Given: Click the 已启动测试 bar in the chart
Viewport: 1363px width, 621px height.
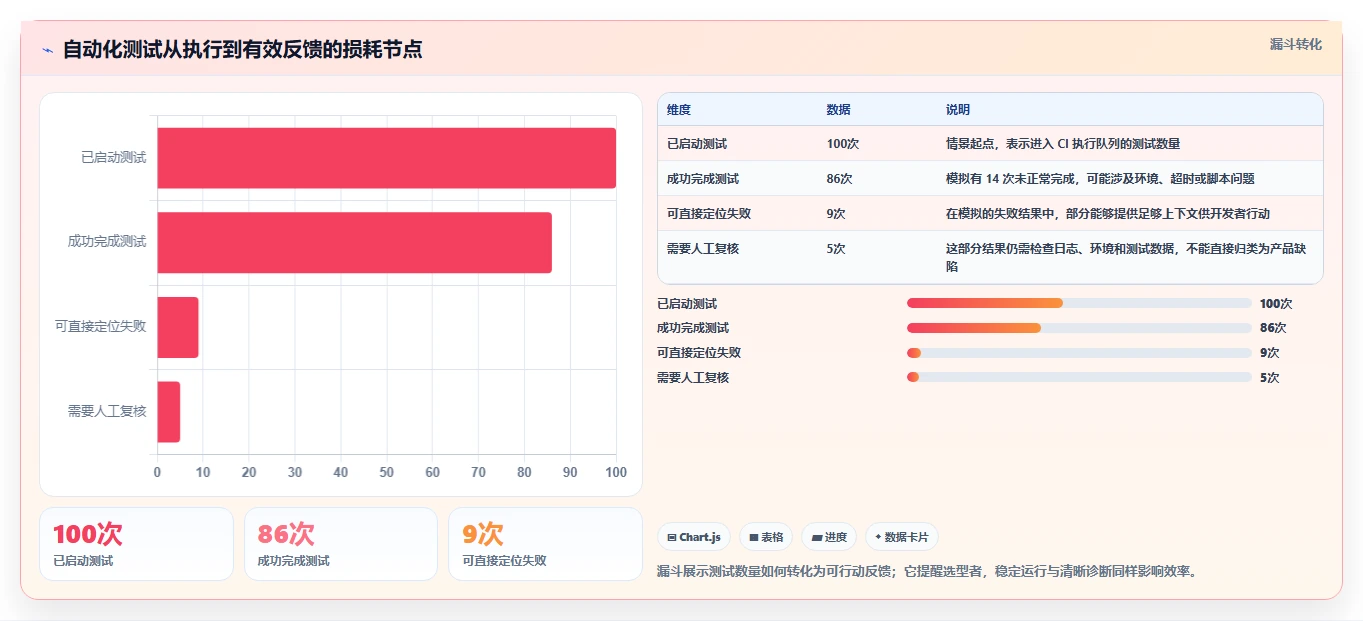Looking at the screenshot, I should point(386,158).
